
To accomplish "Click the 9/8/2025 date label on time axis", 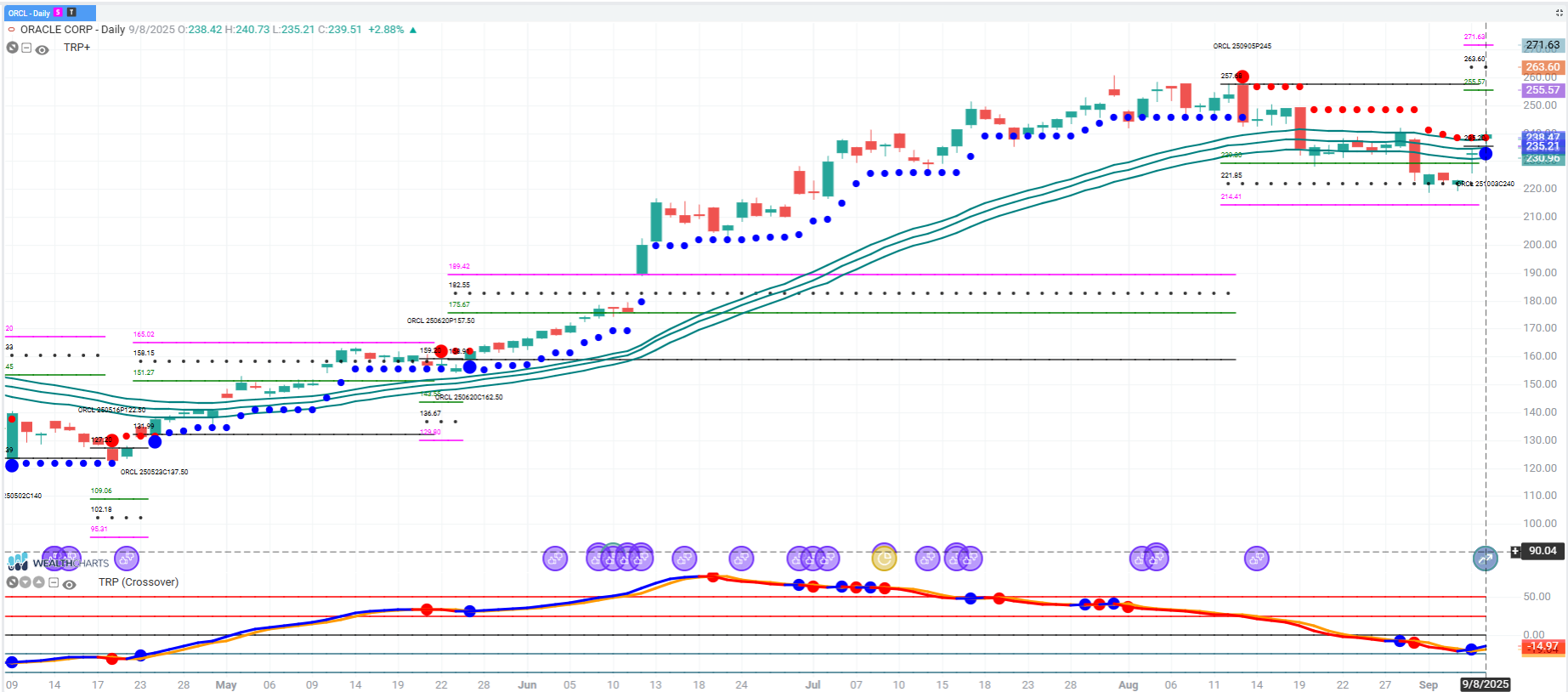I will pos(1485,684).
